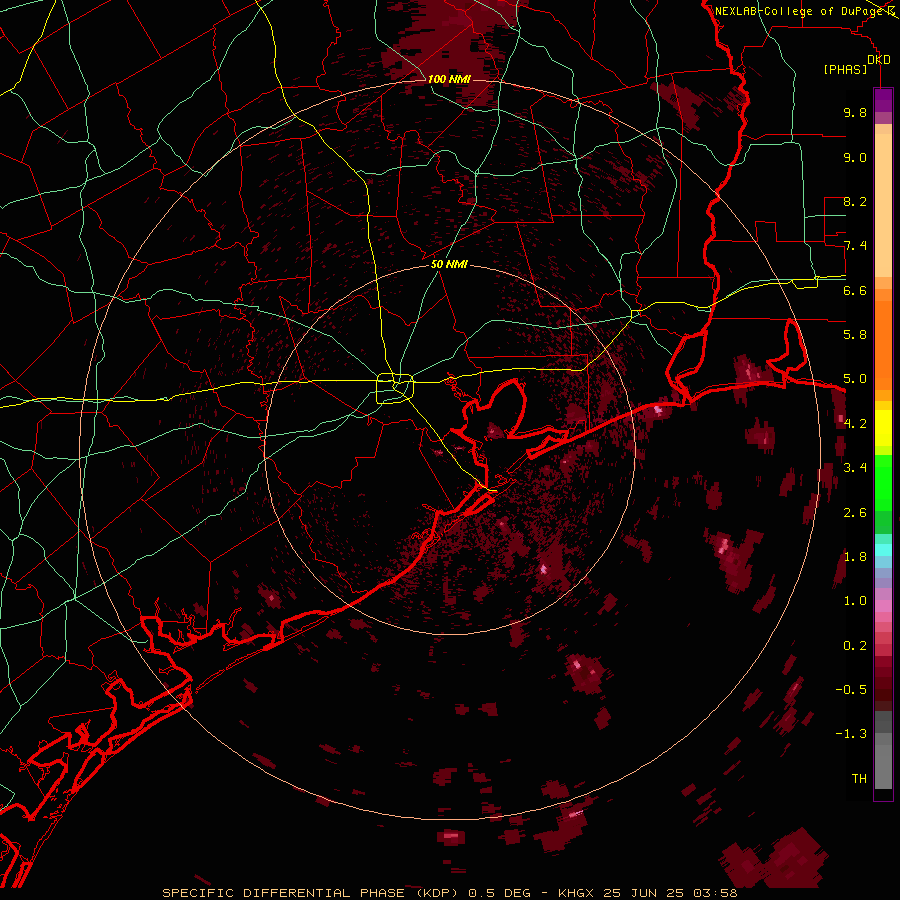Click the 25 JUN 25 03:58 timestamp
Viewport: 900px width, 900px height.
[670, 893]
